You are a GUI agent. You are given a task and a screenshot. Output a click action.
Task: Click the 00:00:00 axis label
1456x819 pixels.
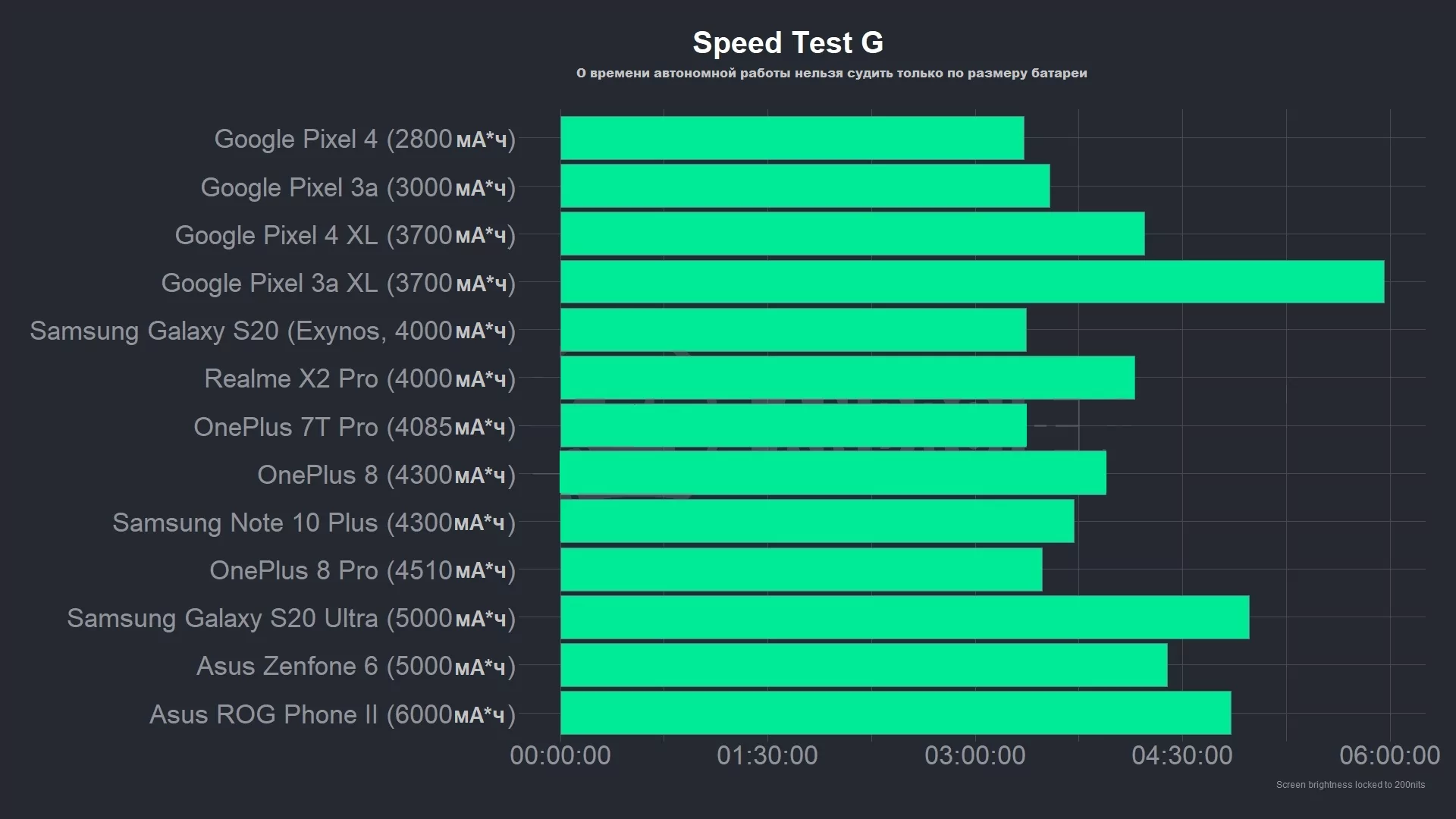click(x=560, y=755)
